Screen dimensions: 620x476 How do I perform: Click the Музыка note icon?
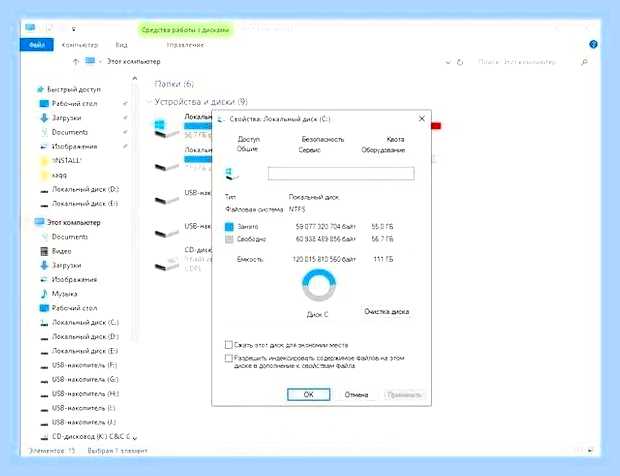pos(44,294)
